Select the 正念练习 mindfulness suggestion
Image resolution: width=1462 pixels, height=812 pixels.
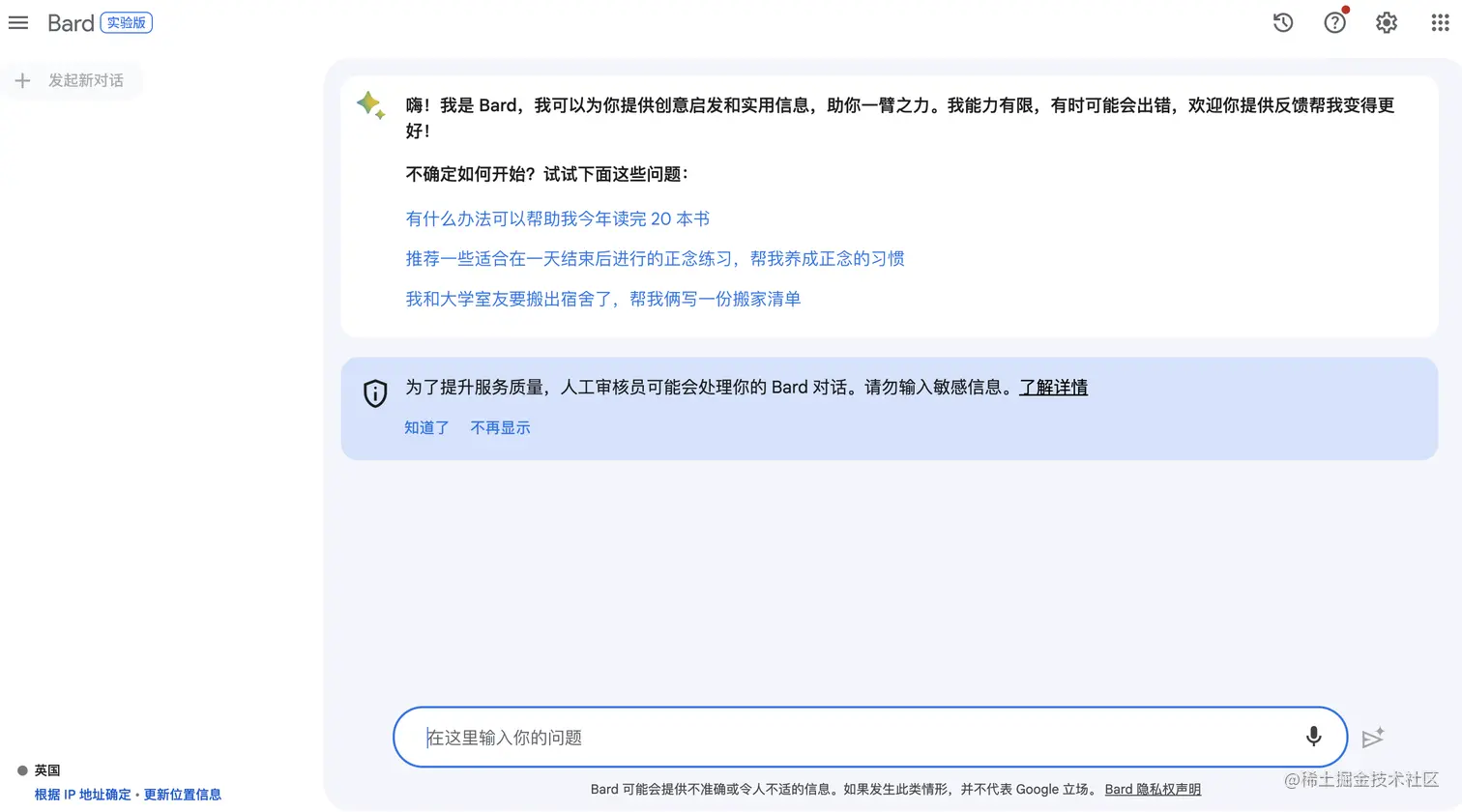(x=655, y=258)
